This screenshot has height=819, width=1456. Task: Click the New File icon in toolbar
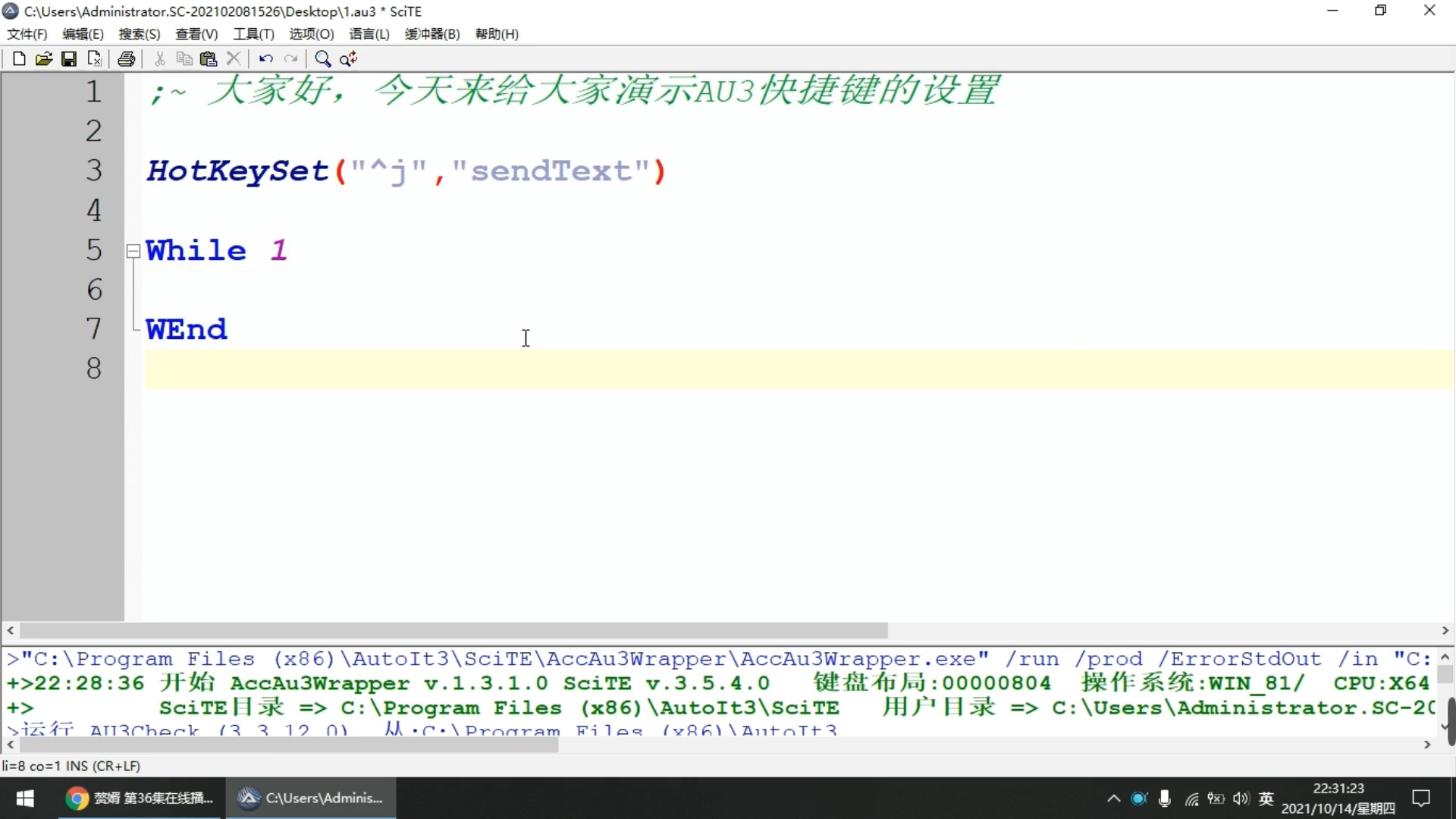(18, 58)
